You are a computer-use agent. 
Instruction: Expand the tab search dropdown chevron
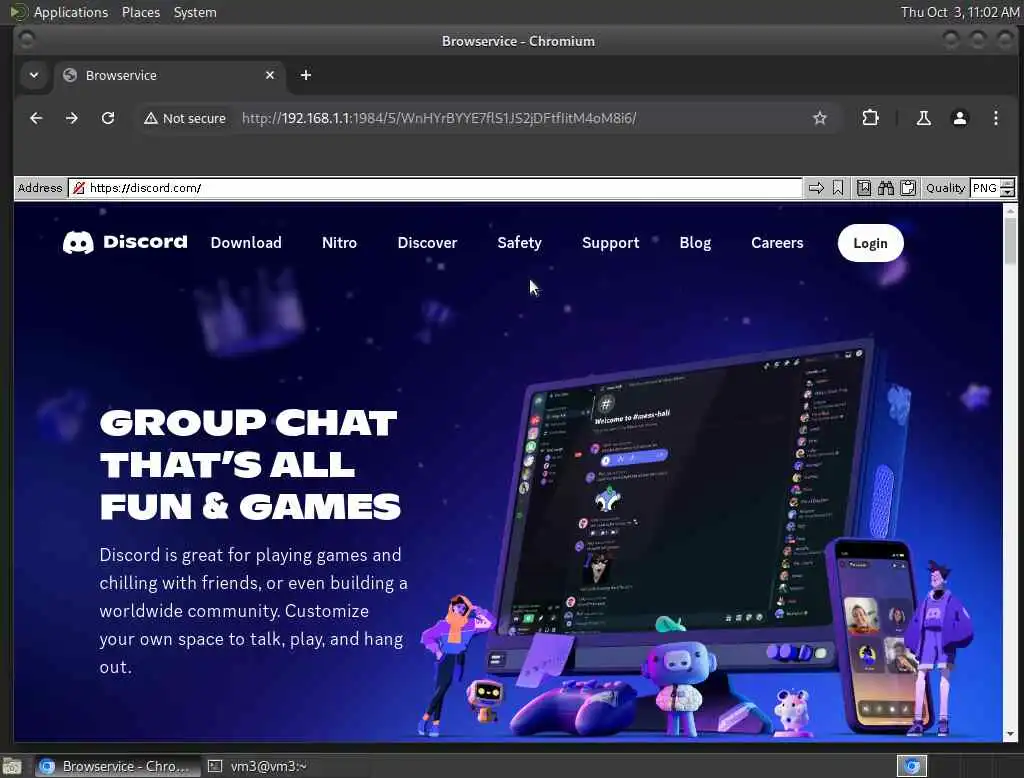tap(34, 75)
